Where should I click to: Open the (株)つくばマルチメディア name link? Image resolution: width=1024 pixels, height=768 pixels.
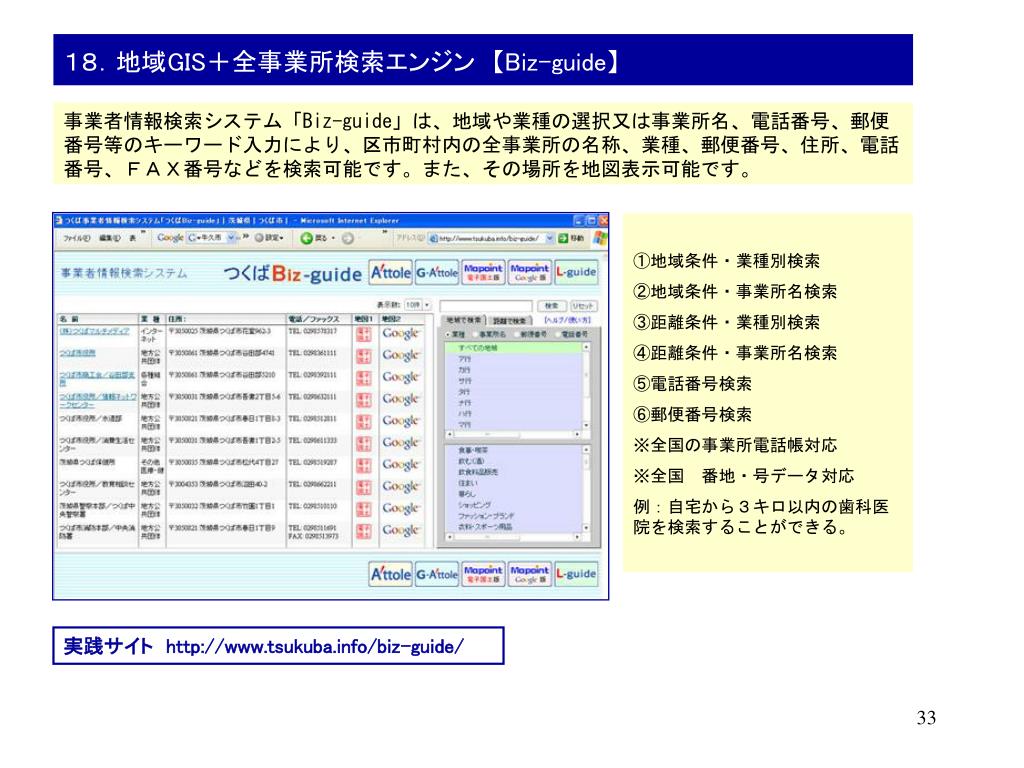click(95, 331)
